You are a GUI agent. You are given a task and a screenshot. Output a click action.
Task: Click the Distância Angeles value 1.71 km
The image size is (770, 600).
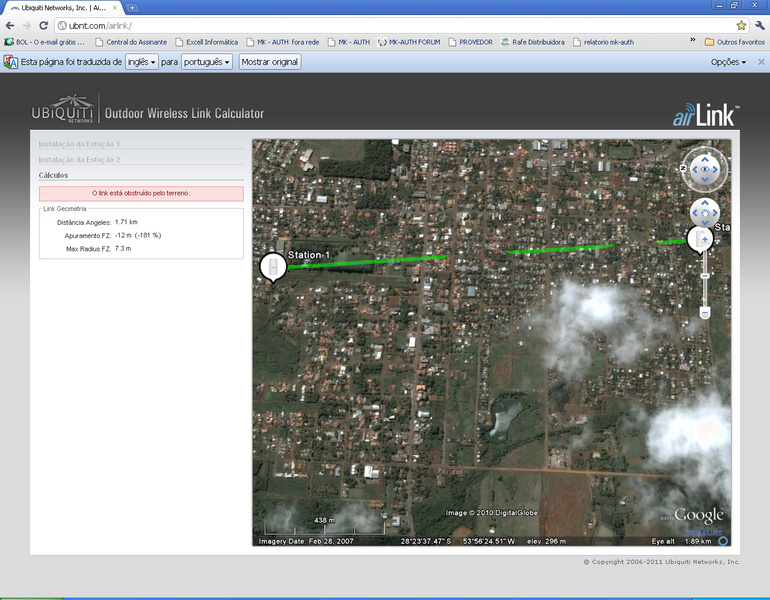tap(126, 222)
